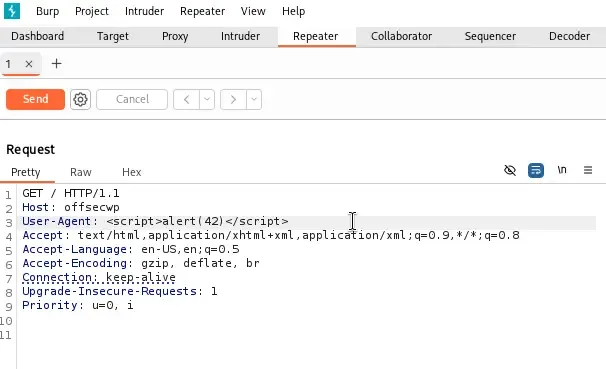
Task: Open the Repeater menu in menu bar
Action: tap(202, 11)
